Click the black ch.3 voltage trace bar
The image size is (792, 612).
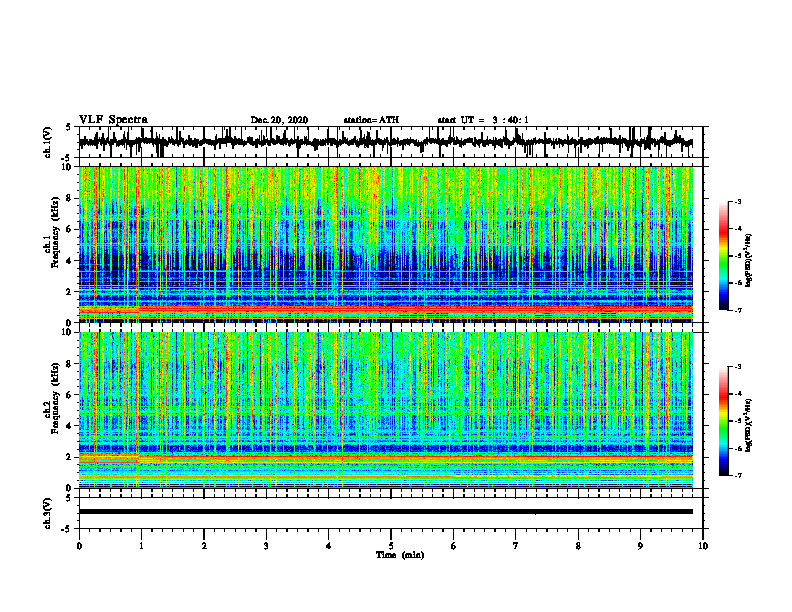pos(386,512)
